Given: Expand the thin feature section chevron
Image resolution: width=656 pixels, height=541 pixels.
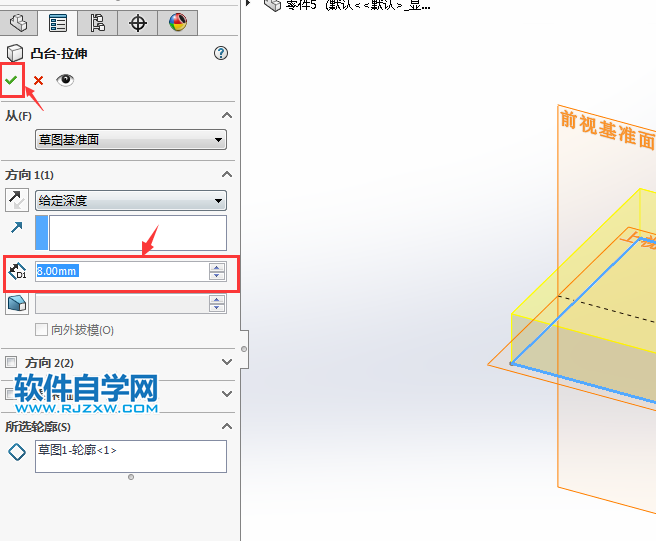Looking at the screenshot, I should (227, 394).
